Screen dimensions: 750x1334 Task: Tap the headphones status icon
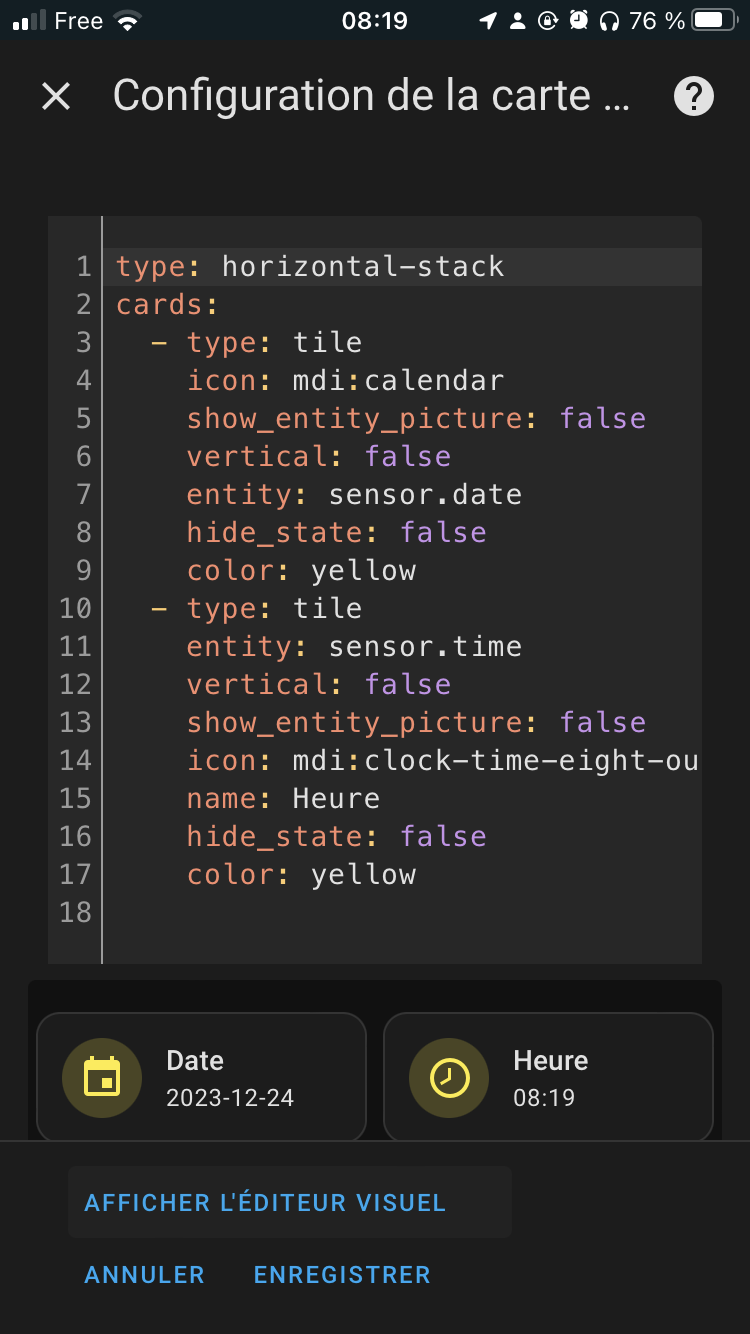tap(608, 20)
